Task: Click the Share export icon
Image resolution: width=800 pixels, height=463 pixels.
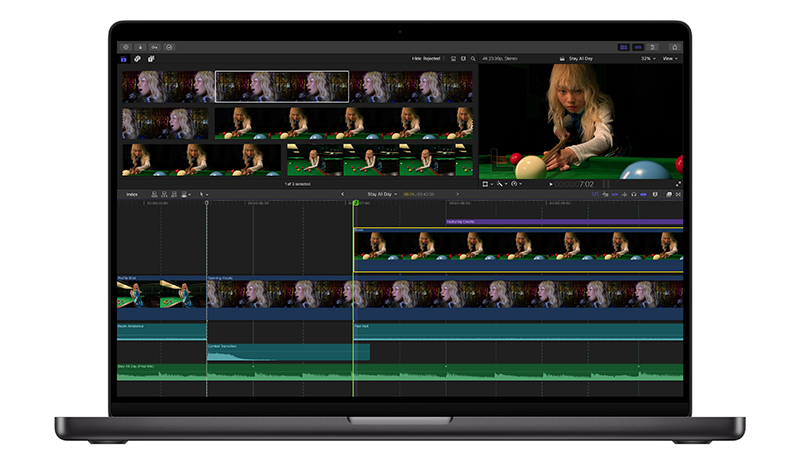Action: point(675,46)
